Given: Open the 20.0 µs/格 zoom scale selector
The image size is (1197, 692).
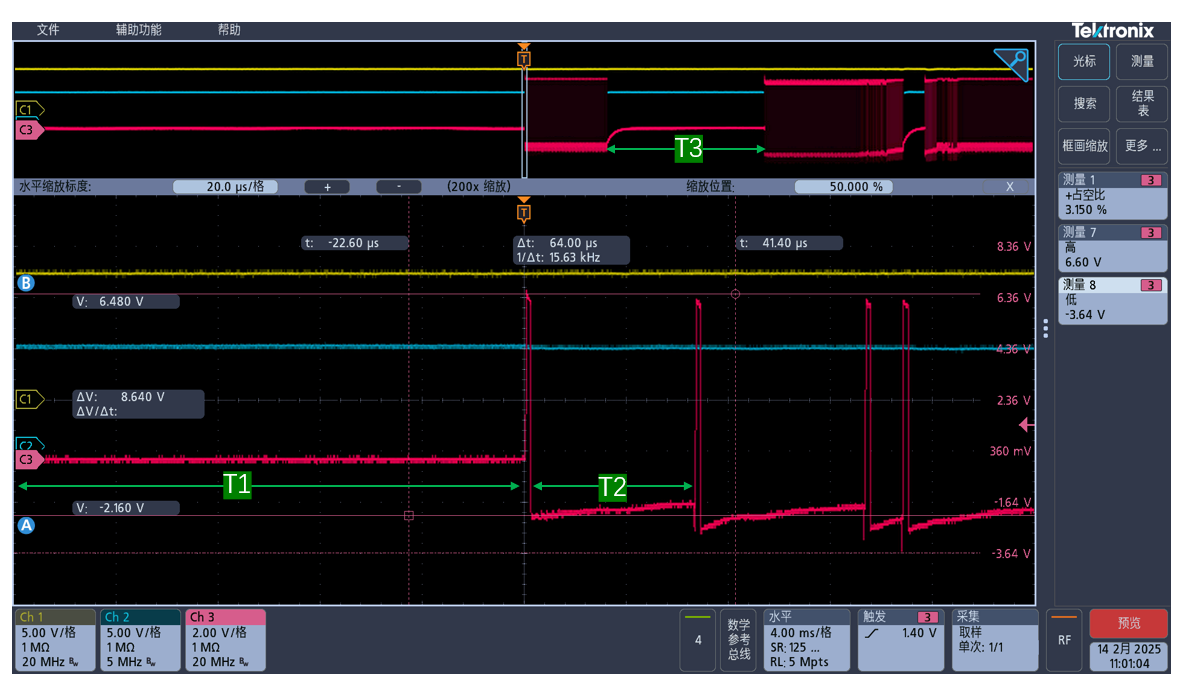Looking at the screenshot, I should pyautogui.click(x=226, y=185).
